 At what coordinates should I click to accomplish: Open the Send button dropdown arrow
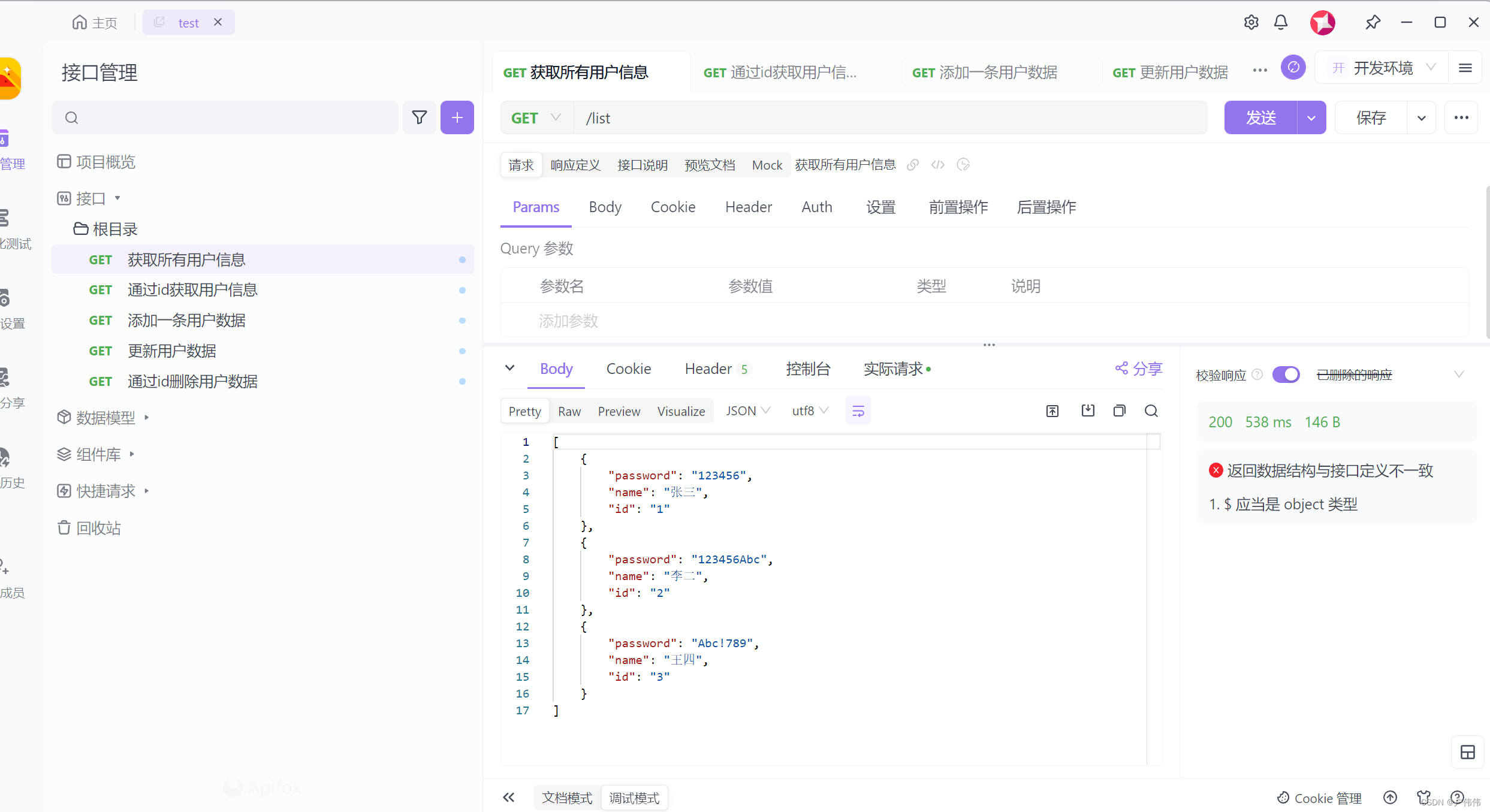(x=1311, y=117)
